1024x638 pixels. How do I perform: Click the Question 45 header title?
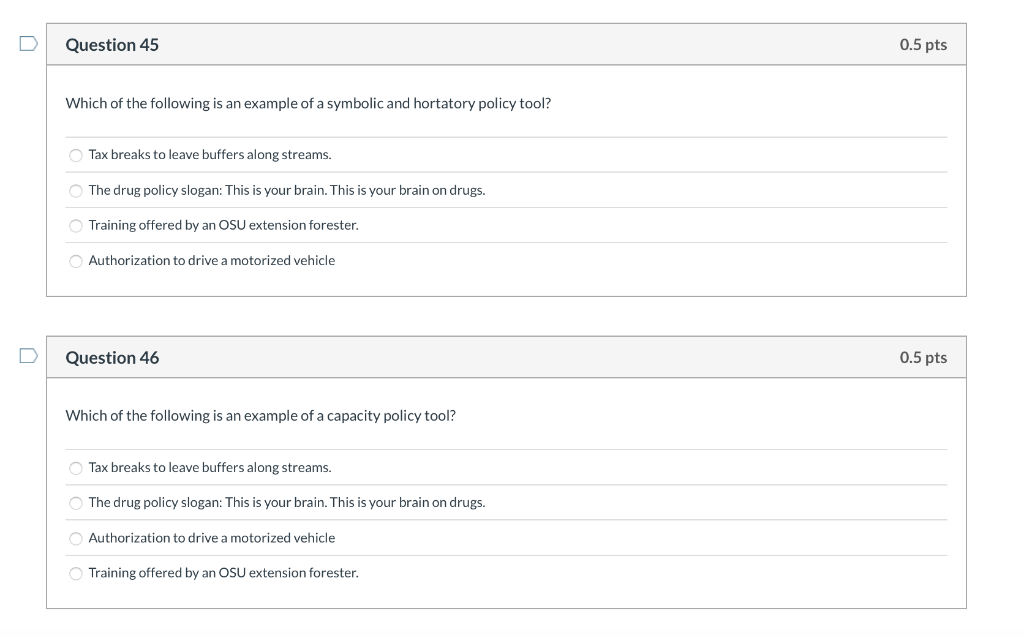[x=112, y=45]
